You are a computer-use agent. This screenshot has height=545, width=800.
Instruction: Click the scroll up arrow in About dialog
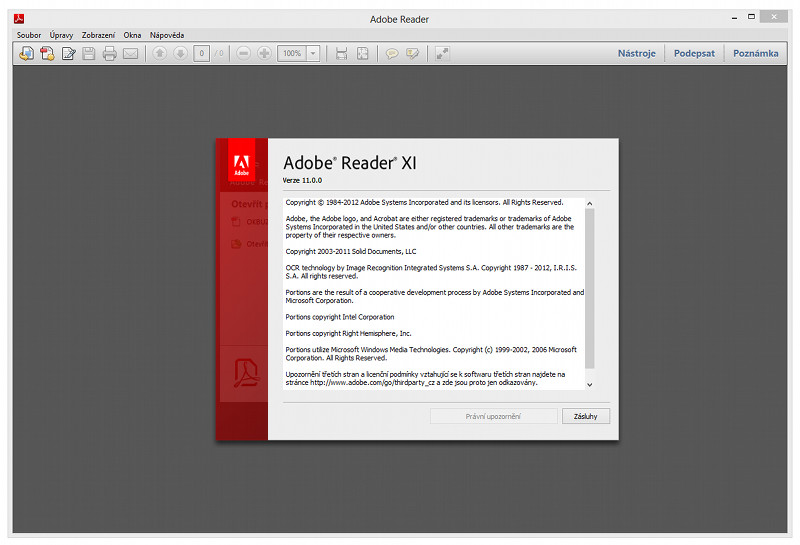point(589,204)
